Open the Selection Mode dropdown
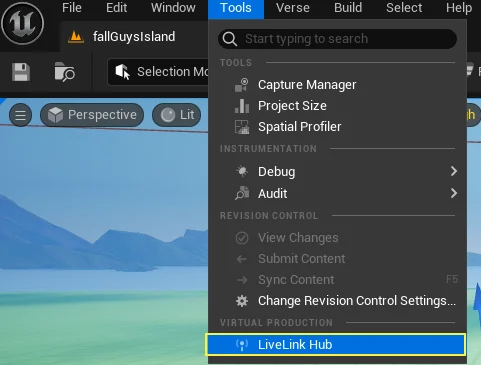 click(x=158, y=72)
